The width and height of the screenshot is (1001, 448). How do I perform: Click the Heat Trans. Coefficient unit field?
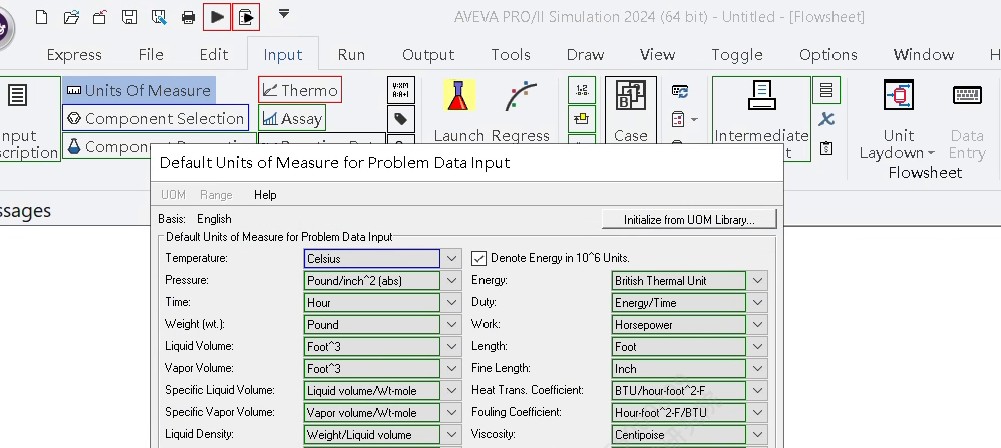[x=679, y=391]
